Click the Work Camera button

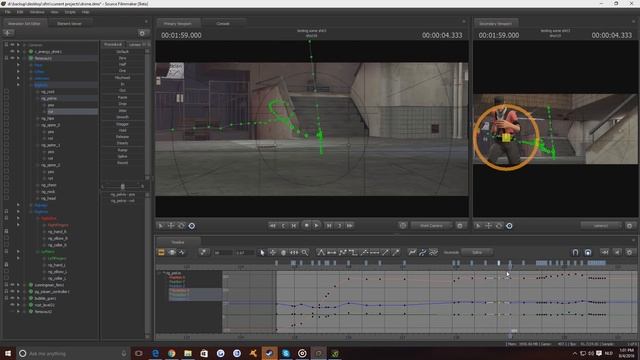point(431,226)
